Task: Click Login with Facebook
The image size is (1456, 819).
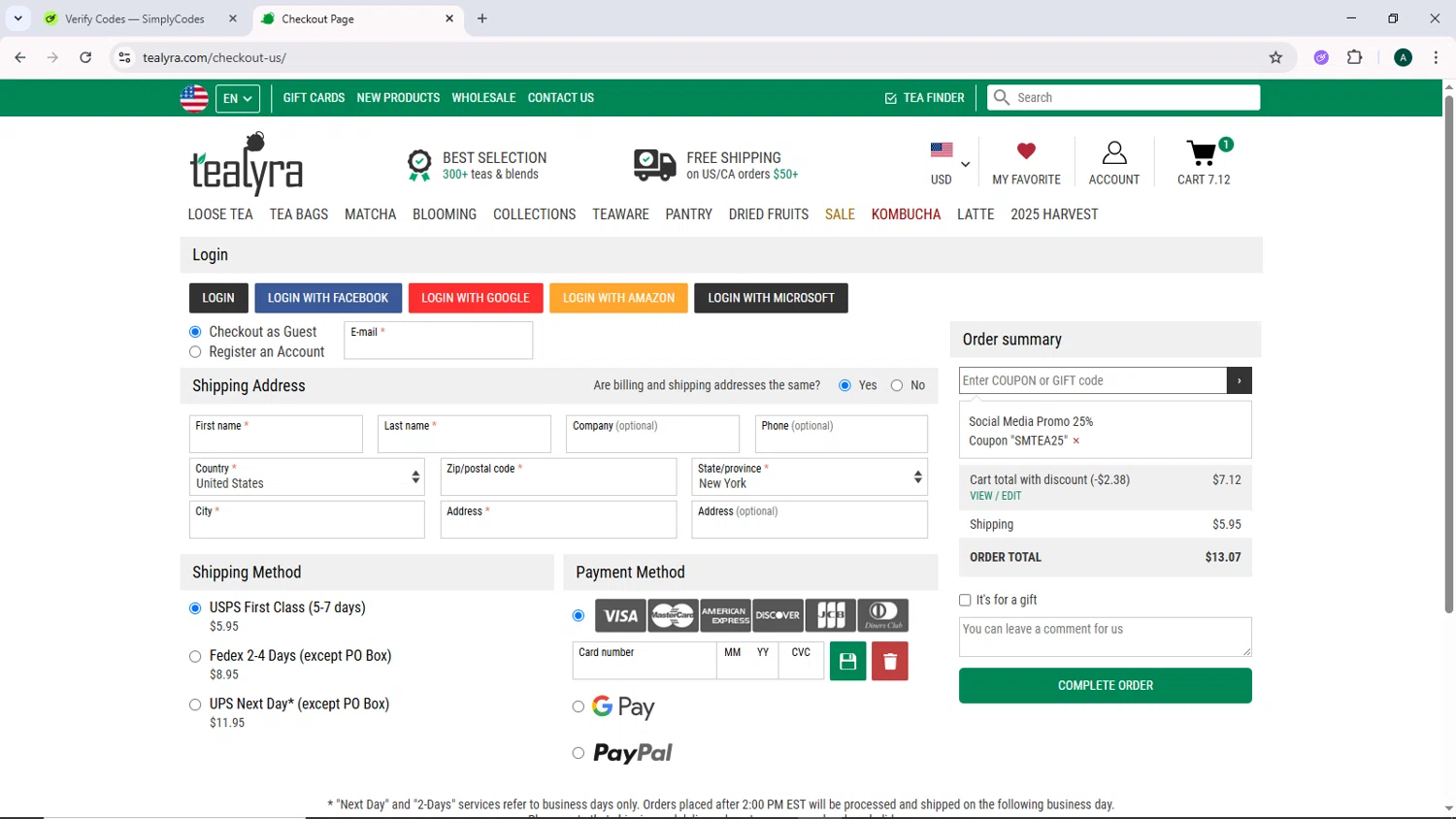Action: pos(328,298)
